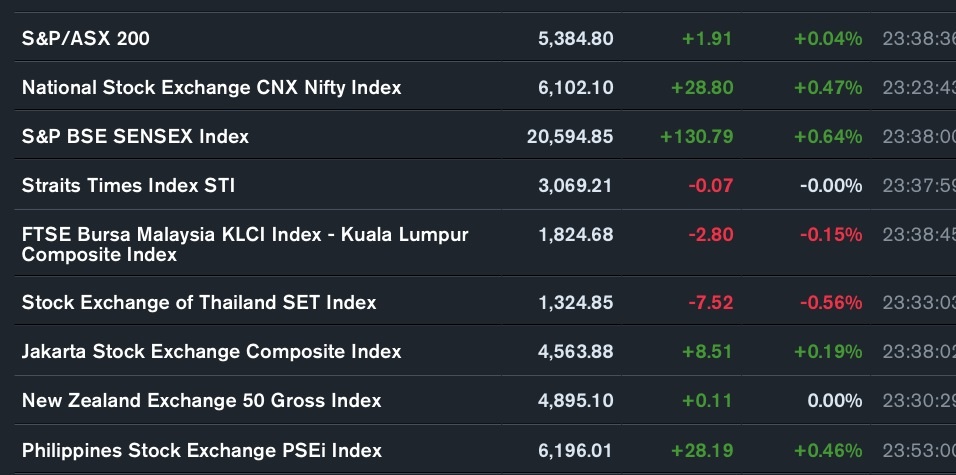Click the 5,384.80 value for ASX 200
Image resolution: width=956 pixels, height=475 pixels.
[576, 39]
